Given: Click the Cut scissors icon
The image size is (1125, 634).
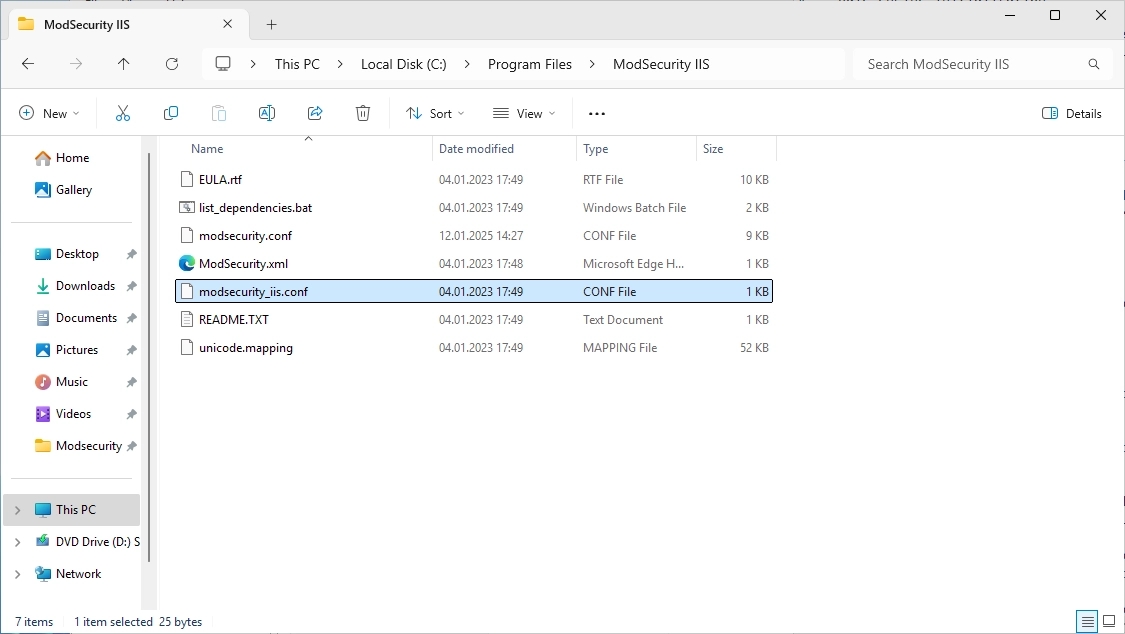Looking at the screenshot, I should point(123,113).
